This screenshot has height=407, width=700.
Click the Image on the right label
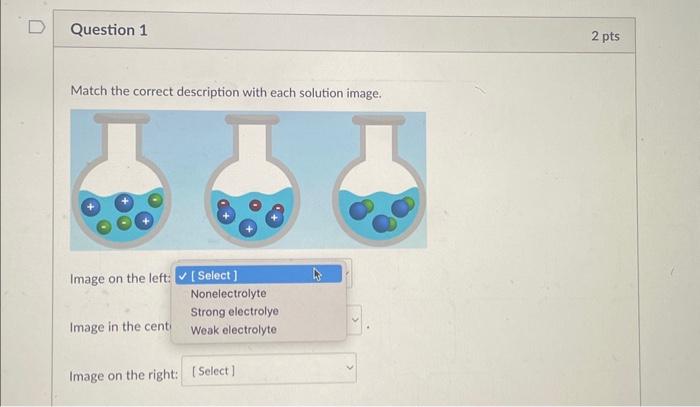(124, 376)
